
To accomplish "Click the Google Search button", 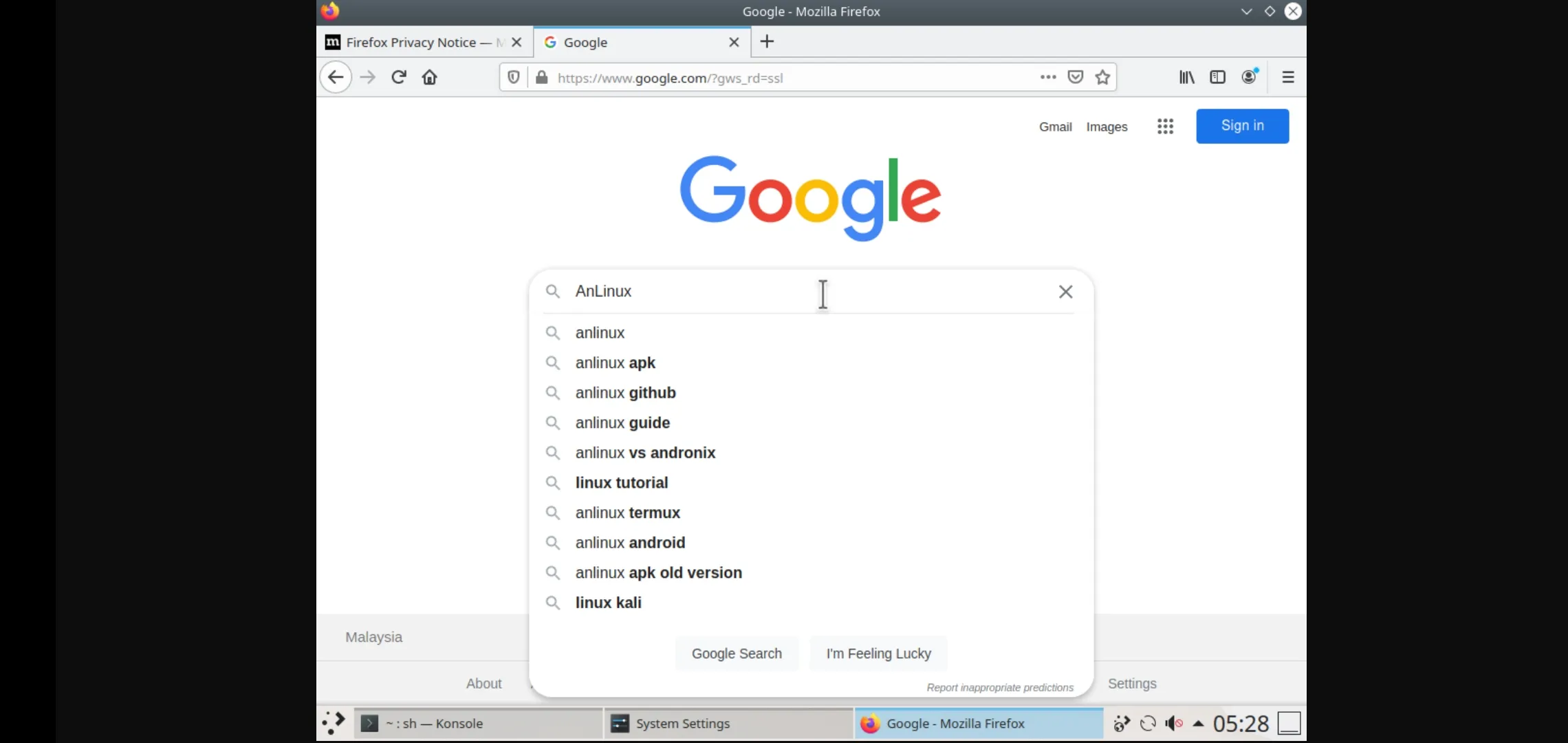I will [736, 653].
